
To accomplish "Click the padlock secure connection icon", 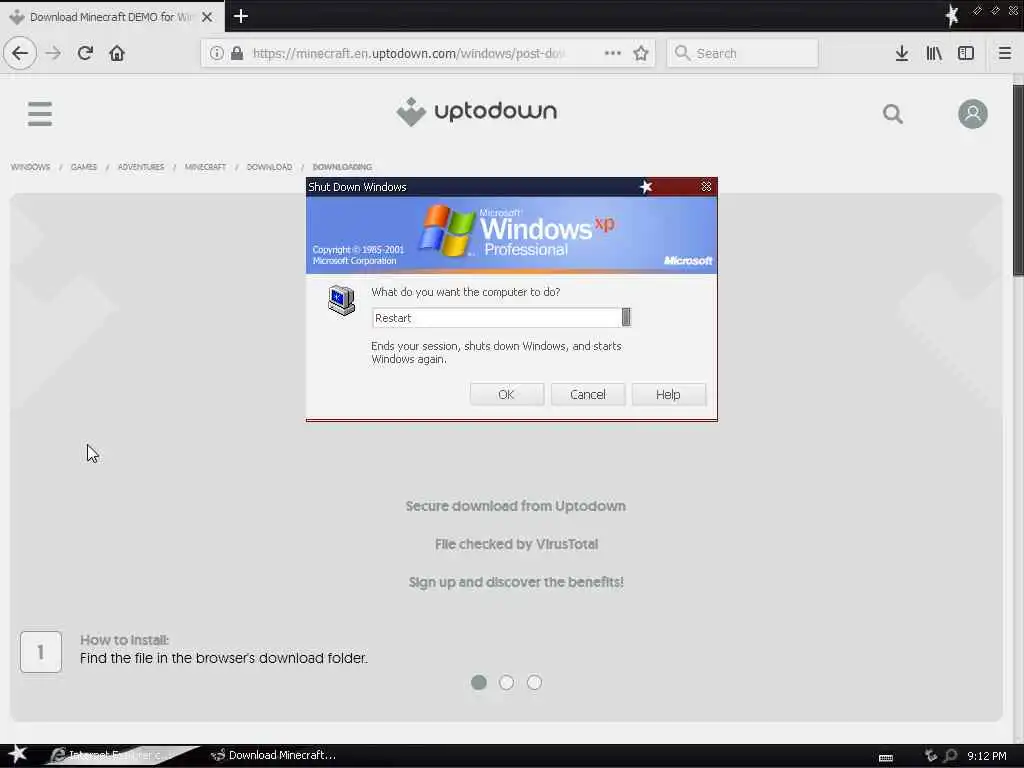I will click(x=237, y=53).
